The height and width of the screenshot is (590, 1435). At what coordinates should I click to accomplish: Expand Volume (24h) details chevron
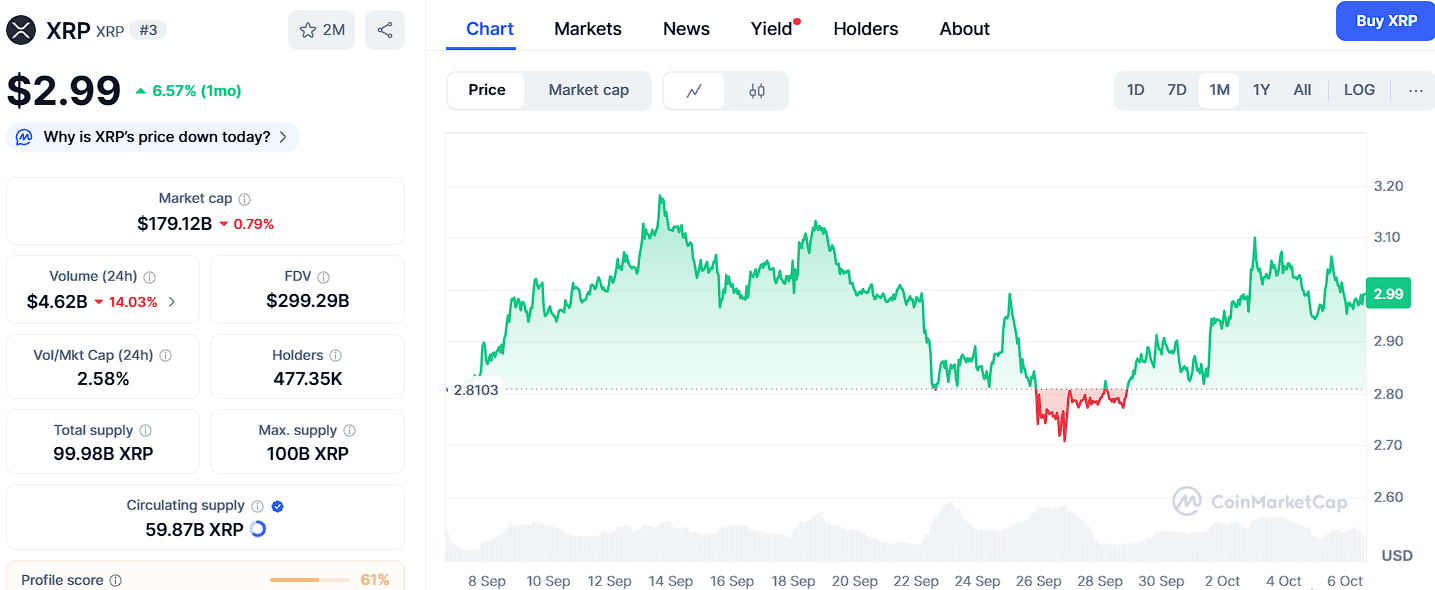(x=172, y=302)
